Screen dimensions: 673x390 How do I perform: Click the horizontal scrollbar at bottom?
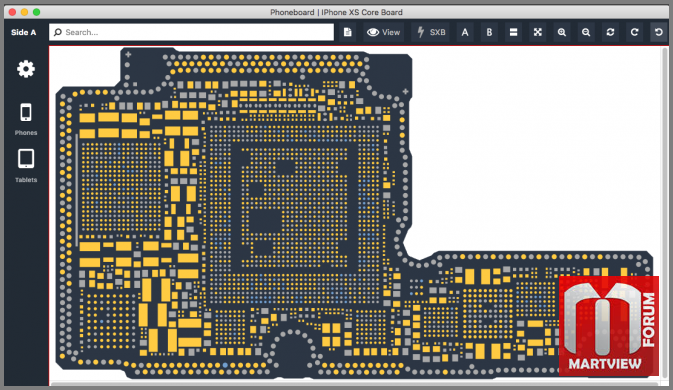point(355,383)
